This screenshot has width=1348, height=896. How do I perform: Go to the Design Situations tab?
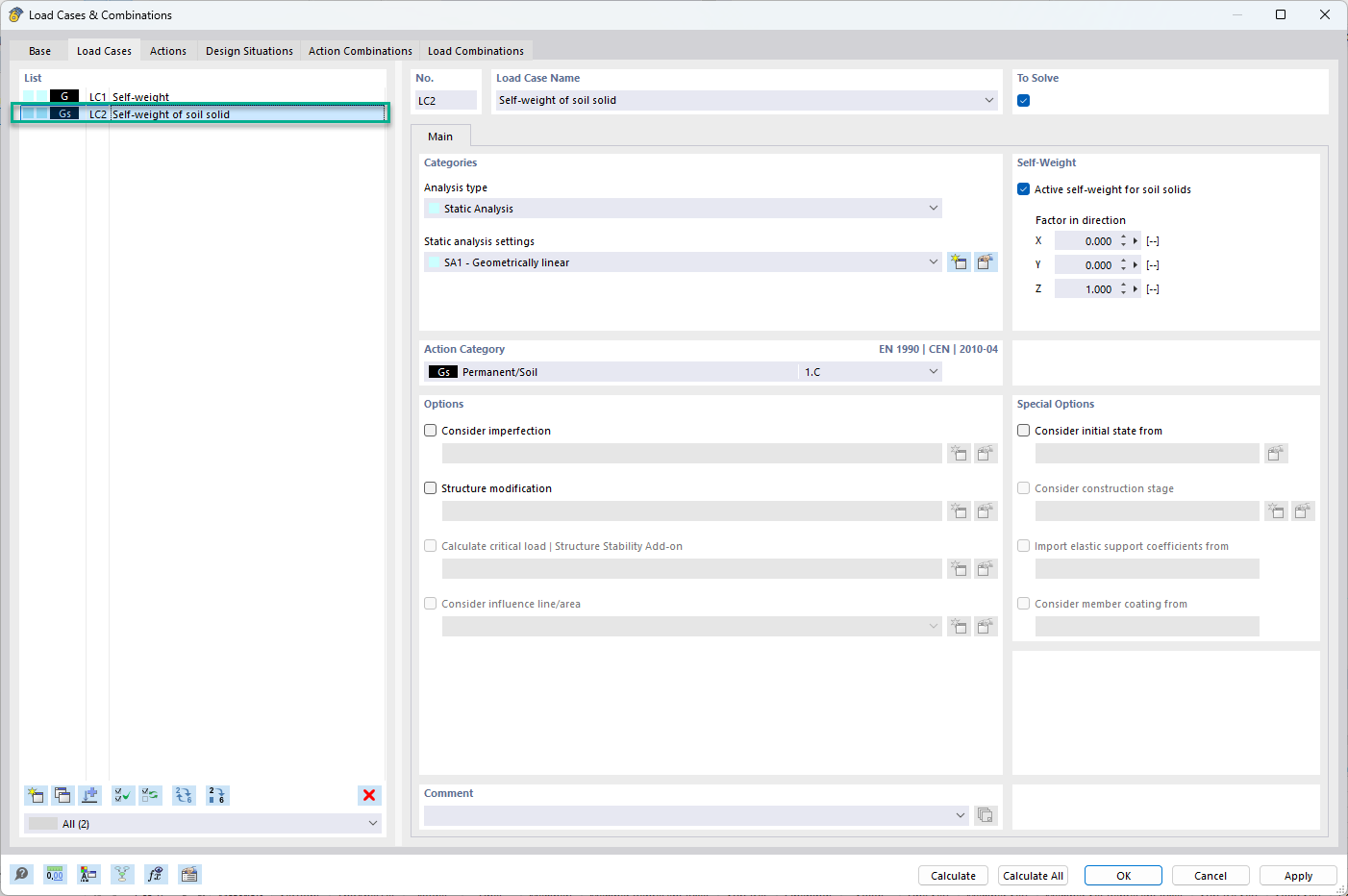click(x=249, y=51)
